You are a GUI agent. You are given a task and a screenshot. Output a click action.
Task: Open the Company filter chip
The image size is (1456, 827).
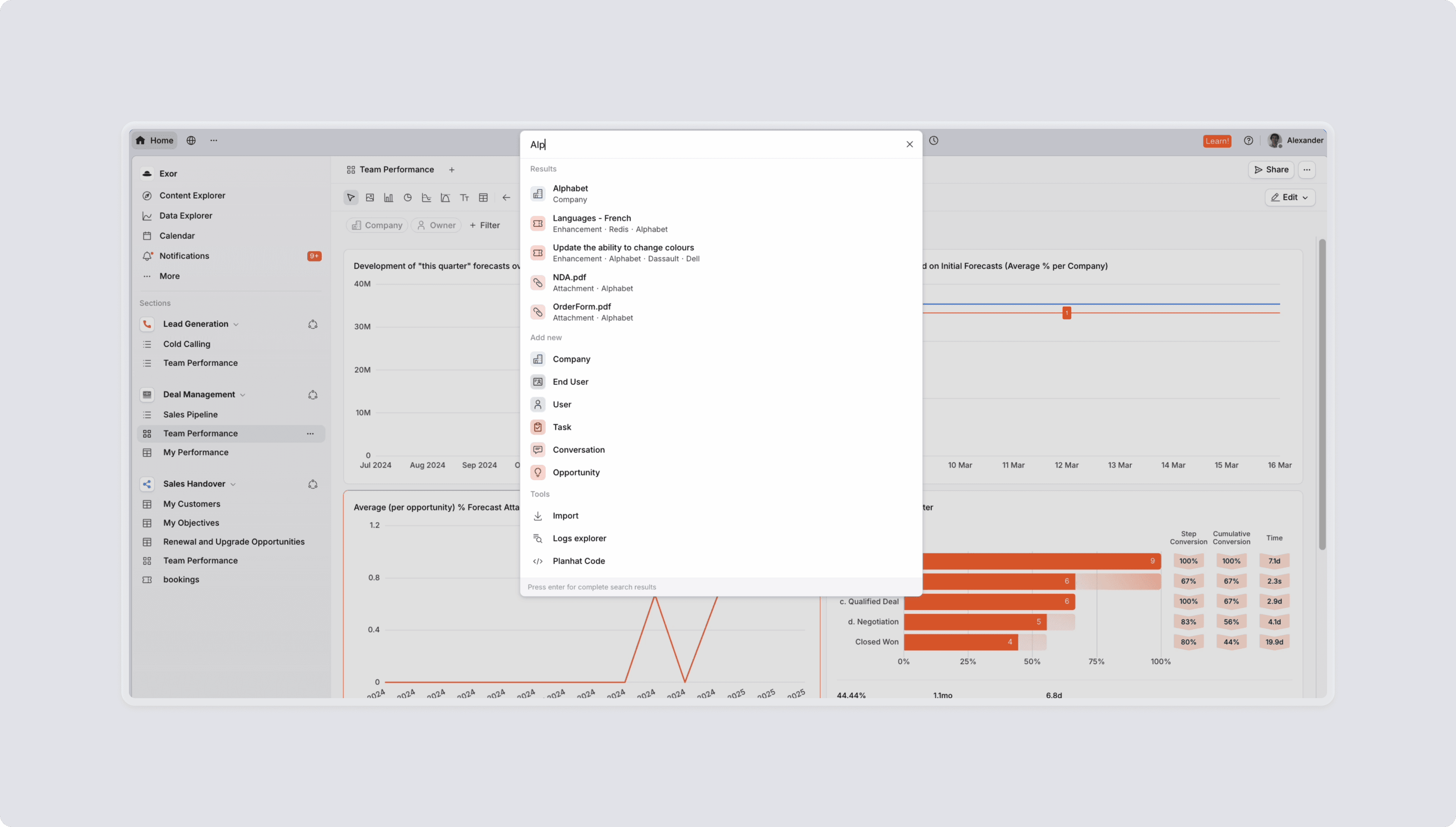(377, 226)
